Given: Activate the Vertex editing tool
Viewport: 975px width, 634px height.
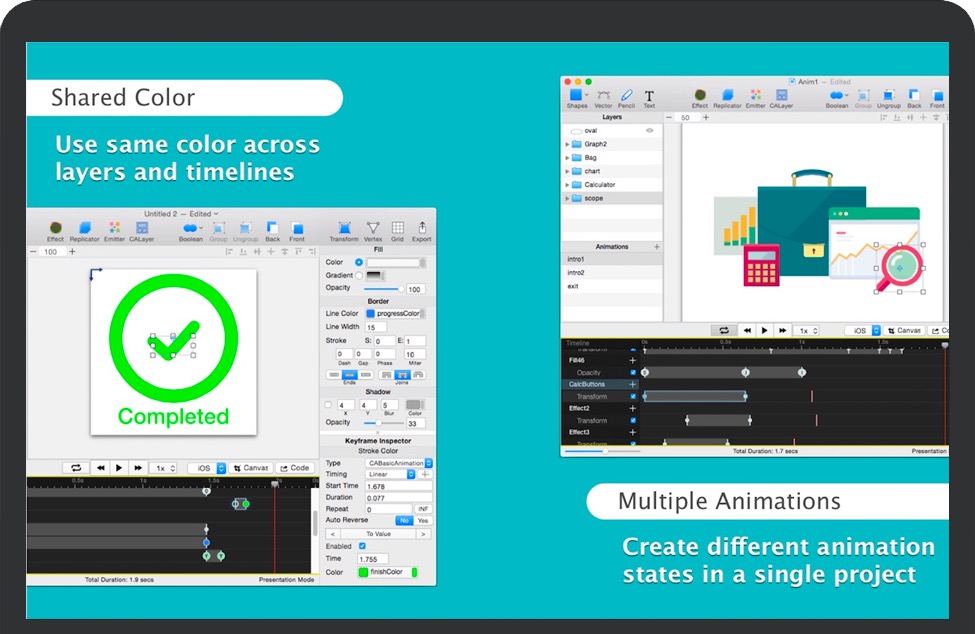Looking at the screenshot, I should 373,230.
